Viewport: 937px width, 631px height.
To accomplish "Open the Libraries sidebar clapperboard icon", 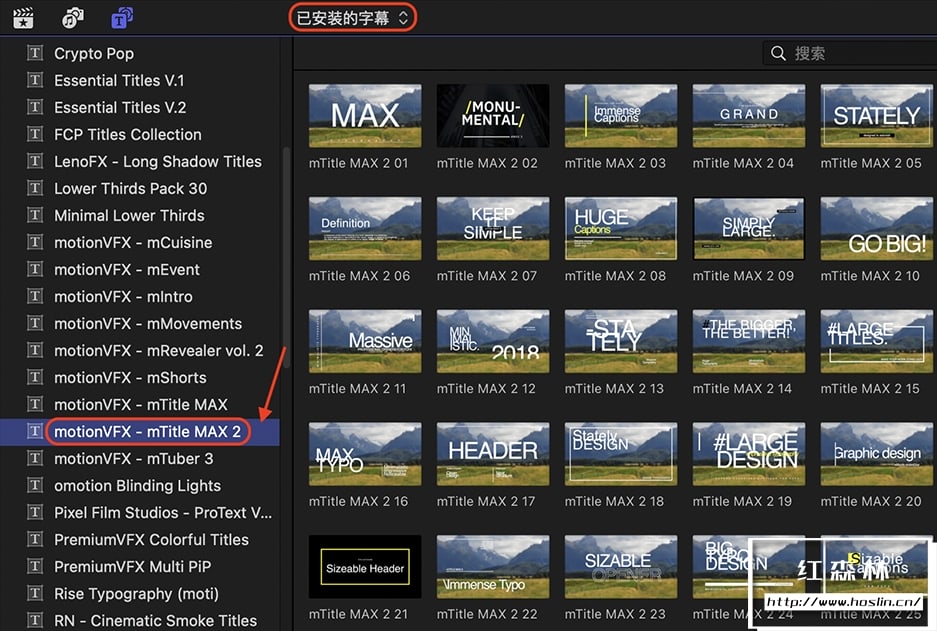I will pyautogui.click(x=23, y=18).
